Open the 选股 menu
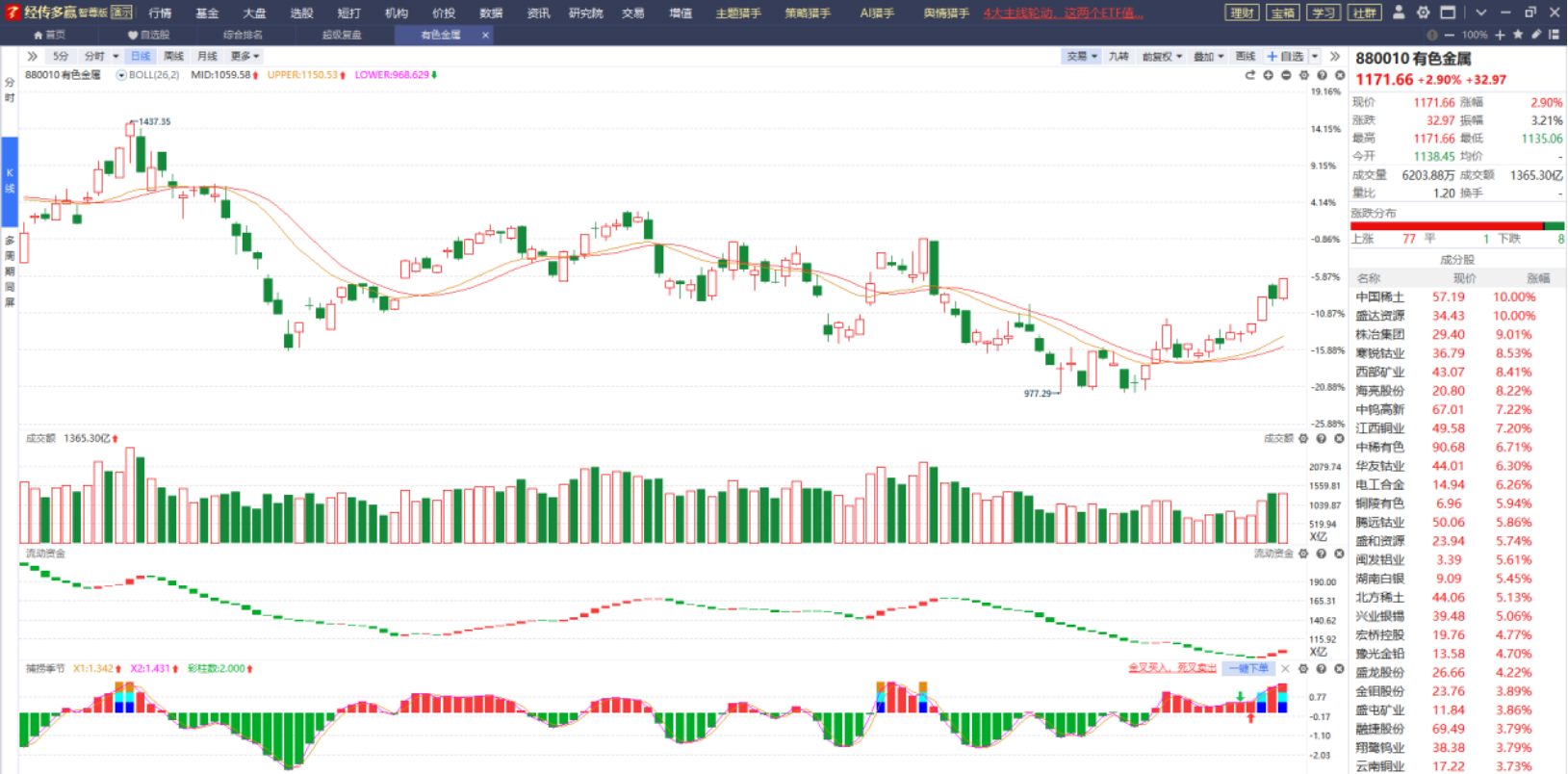This screenshot has width=1568, height=774. (x=301, y=13)
